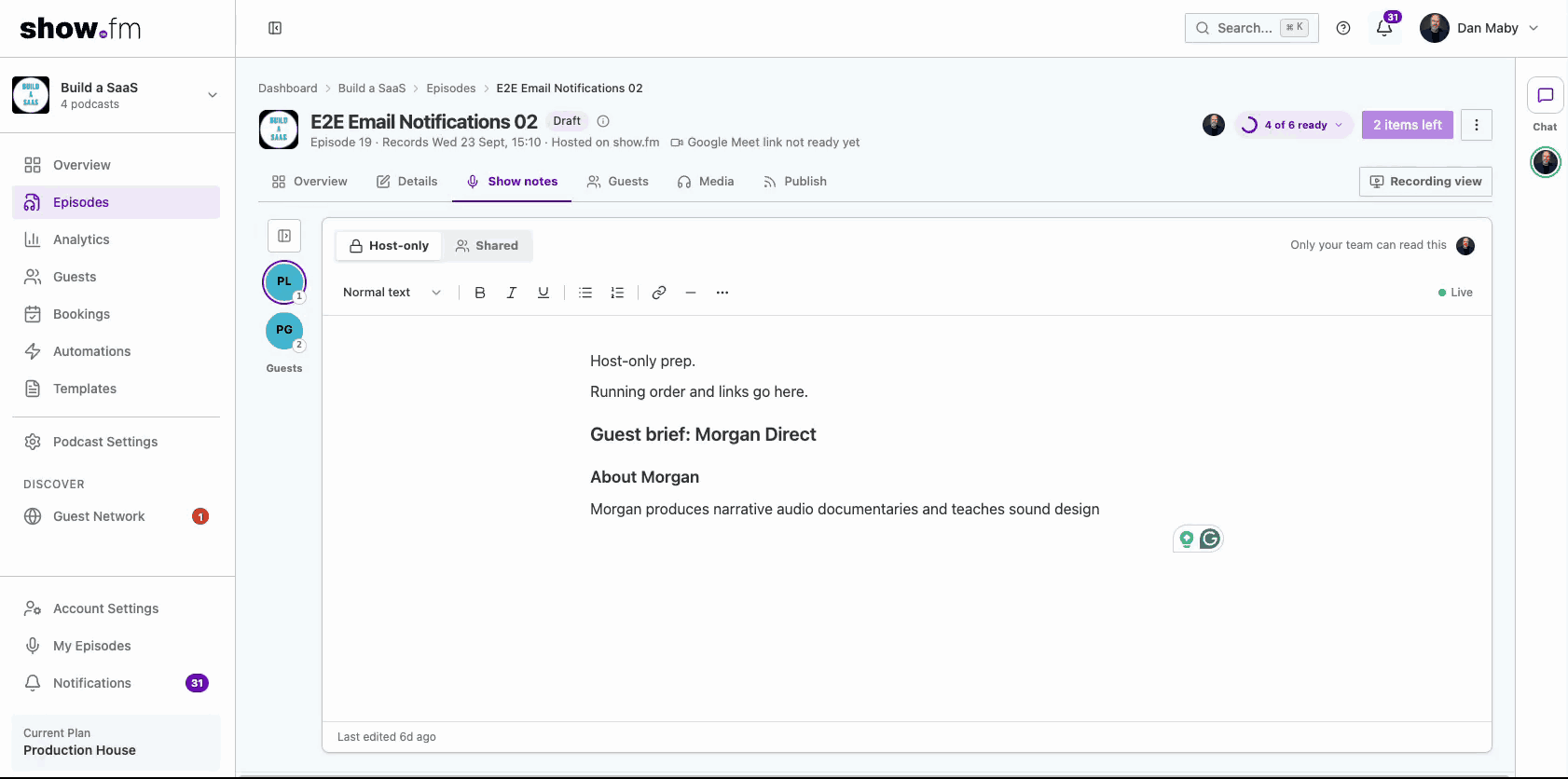Select the PG guest avatar
Image resolution: width=1568 pixels, height=779 pixels.
(x=284, y=331)
